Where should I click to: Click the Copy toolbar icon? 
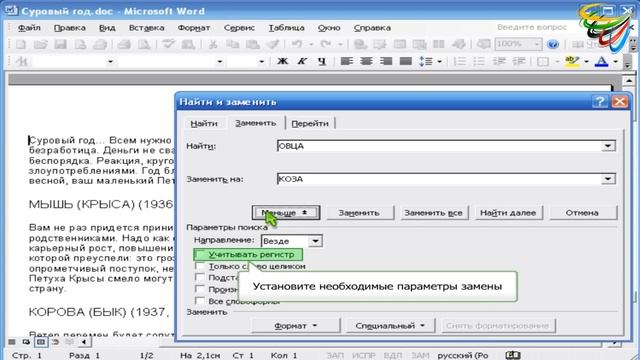tap(232, 44)
